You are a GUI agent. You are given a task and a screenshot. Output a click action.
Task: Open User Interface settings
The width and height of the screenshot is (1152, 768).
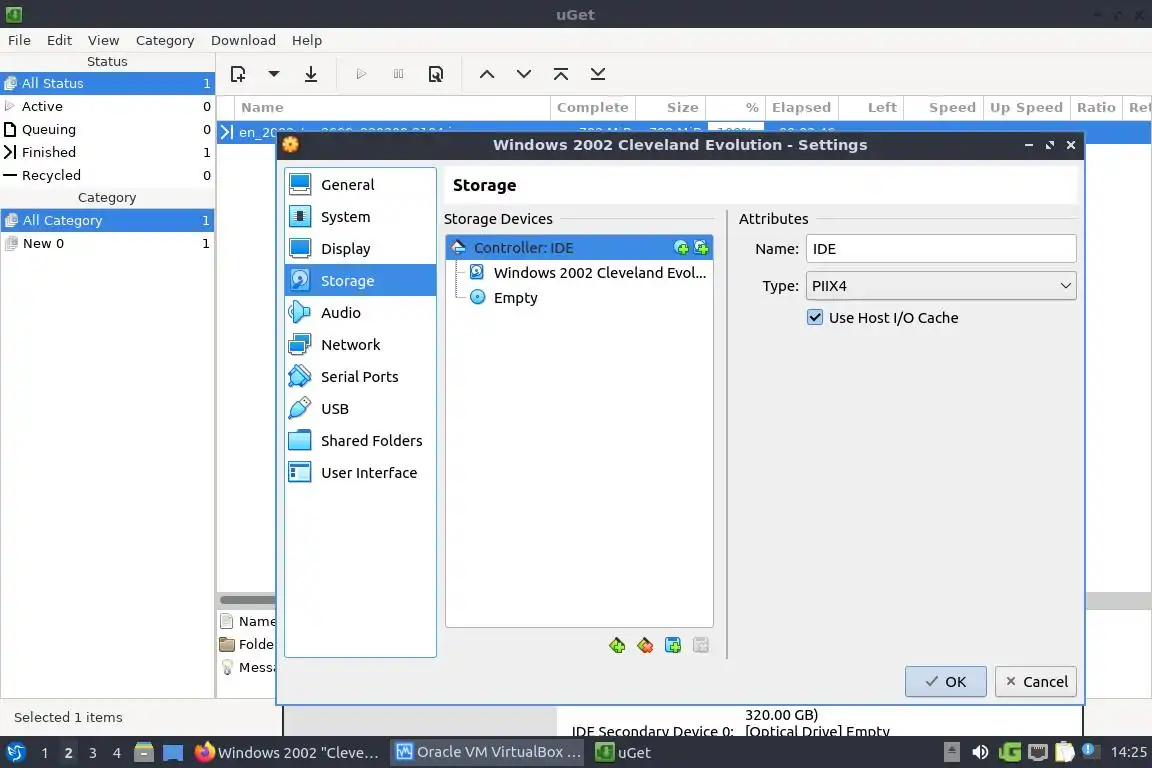point(360,473)
